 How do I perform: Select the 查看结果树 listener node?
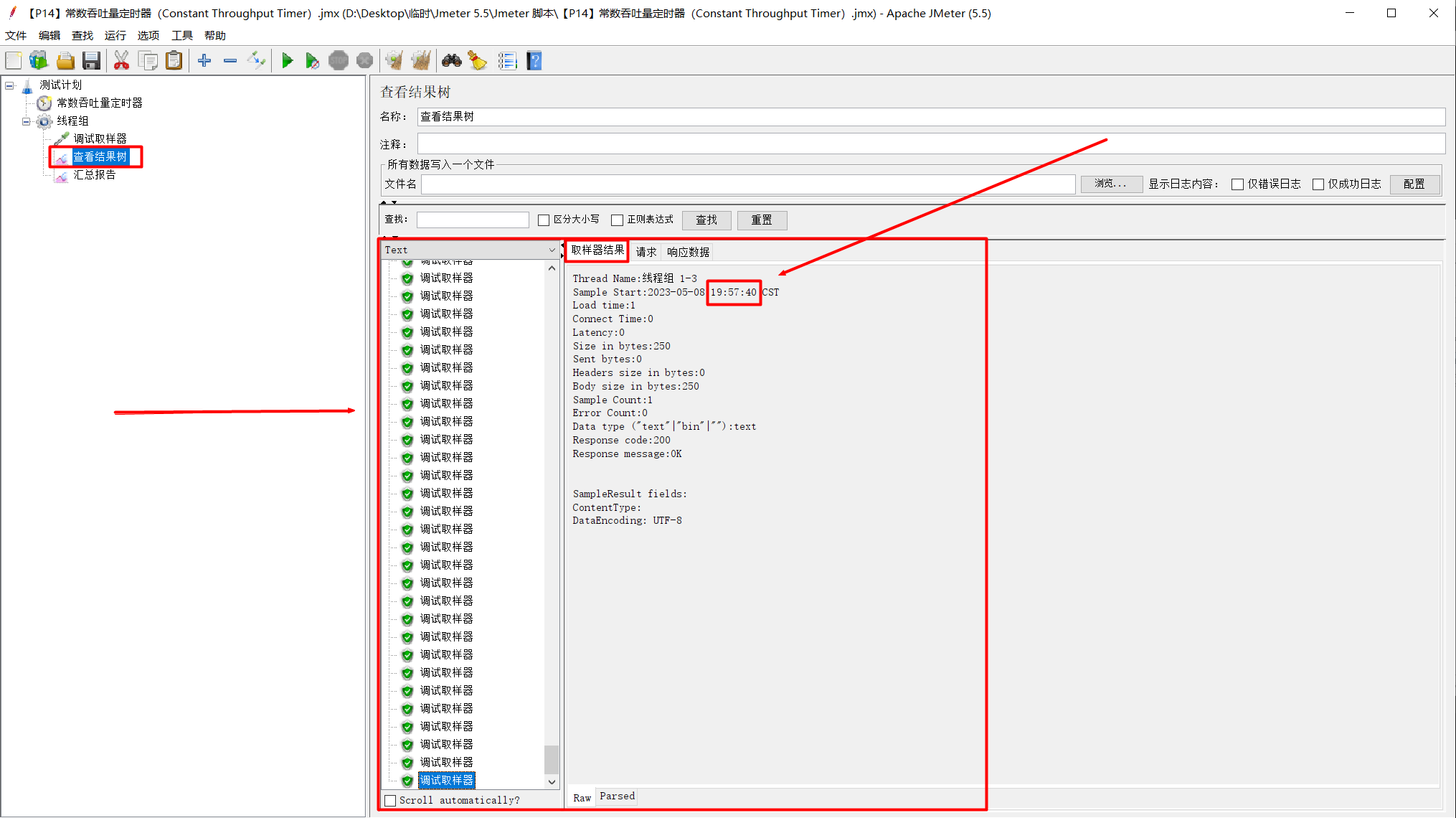[100, 156]
